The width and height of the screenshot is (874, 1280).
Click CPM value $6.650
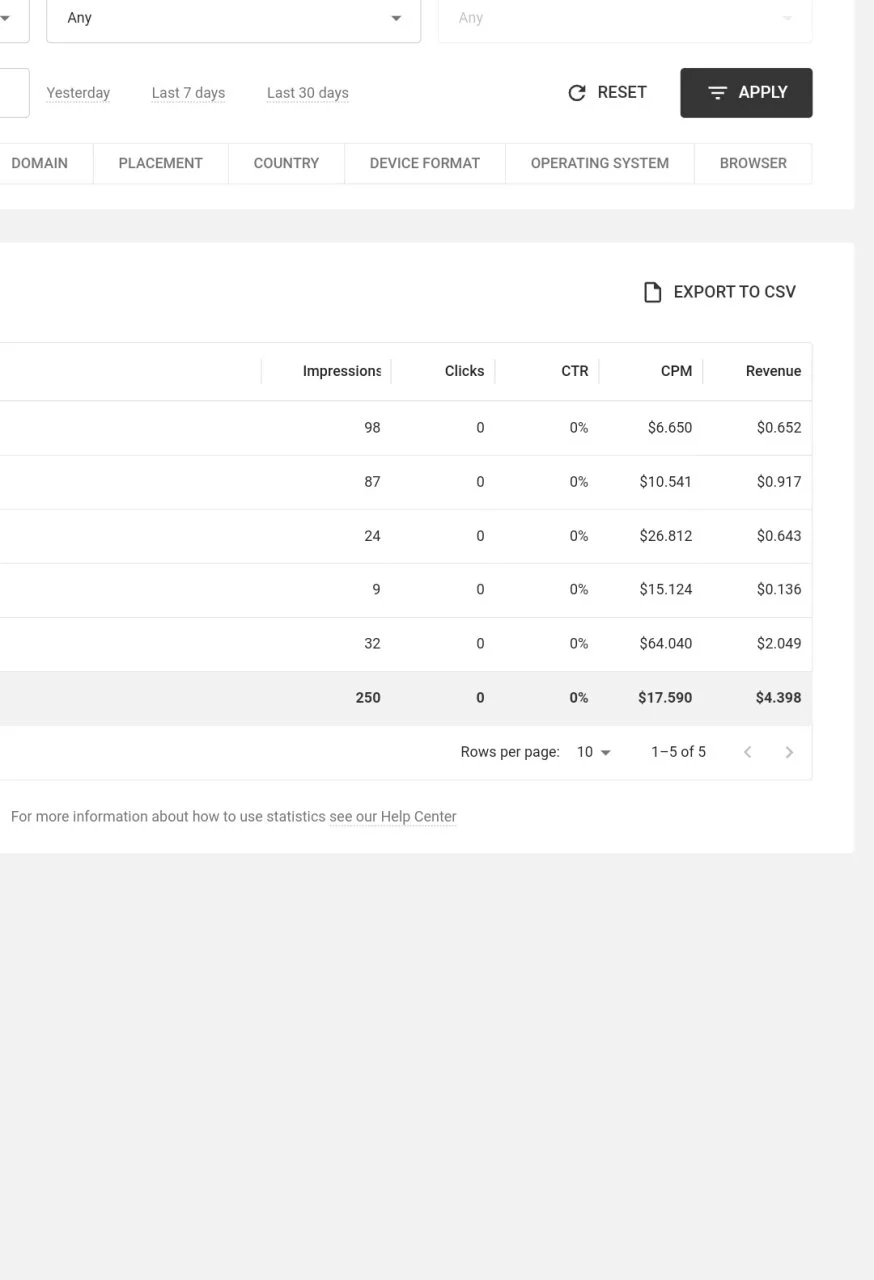coord(670,428)
